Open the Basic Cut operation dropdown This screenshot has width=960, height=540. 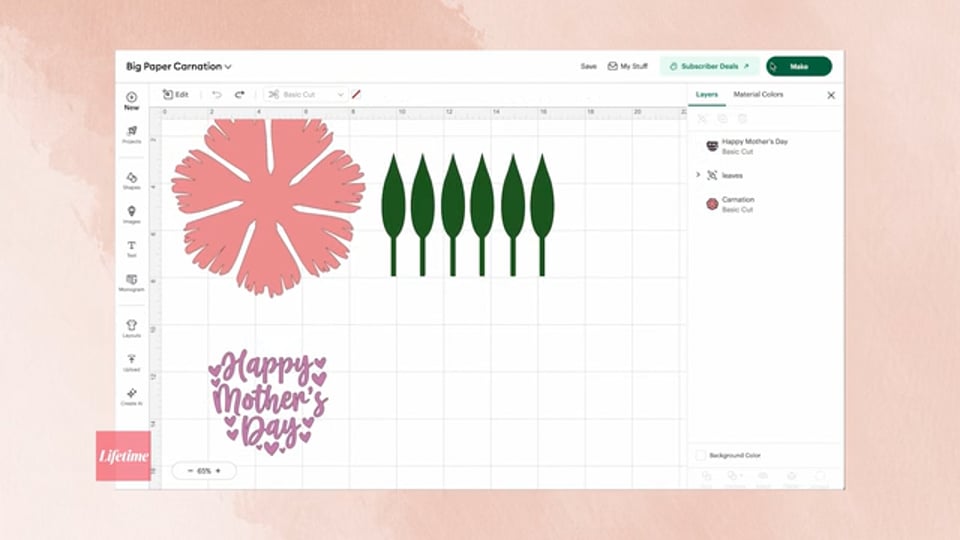coord(306,94)
